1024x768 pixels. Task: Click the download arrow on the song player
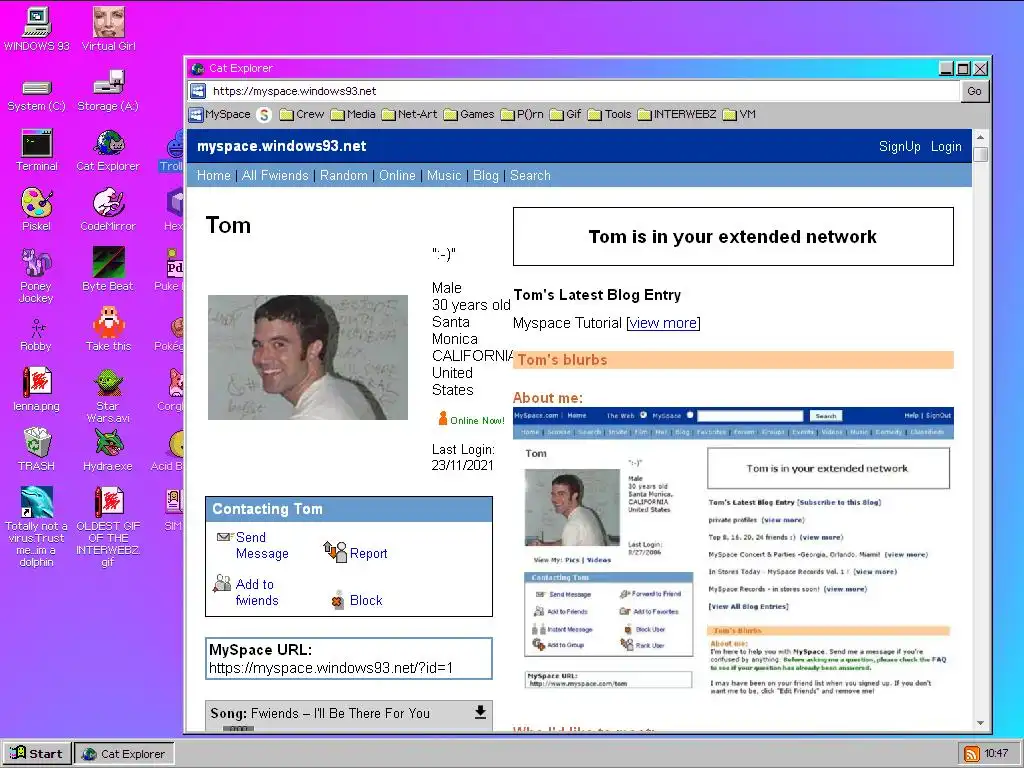[x=480, y=712]
